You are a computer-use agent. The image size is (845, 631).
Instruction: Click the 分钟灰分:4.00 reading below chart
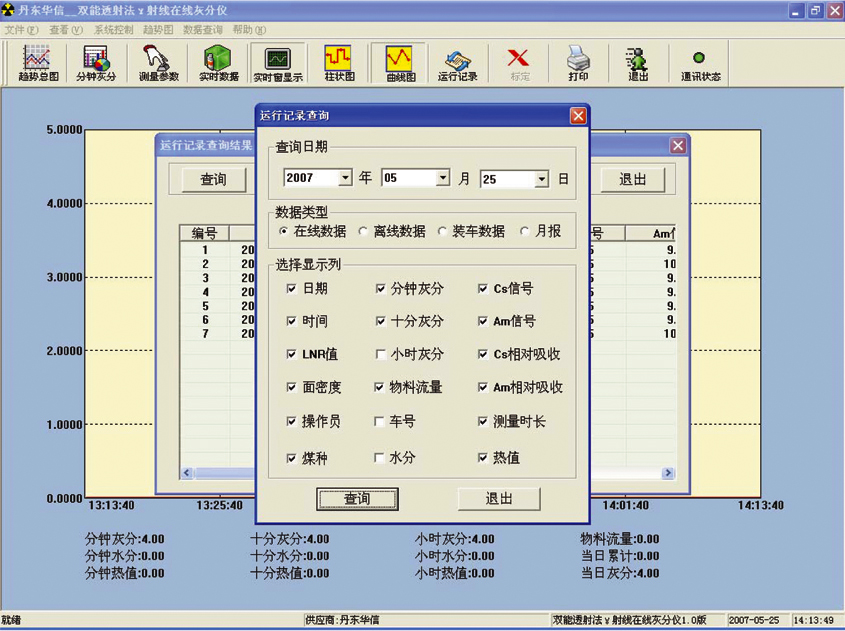click(x=124, y=539)
